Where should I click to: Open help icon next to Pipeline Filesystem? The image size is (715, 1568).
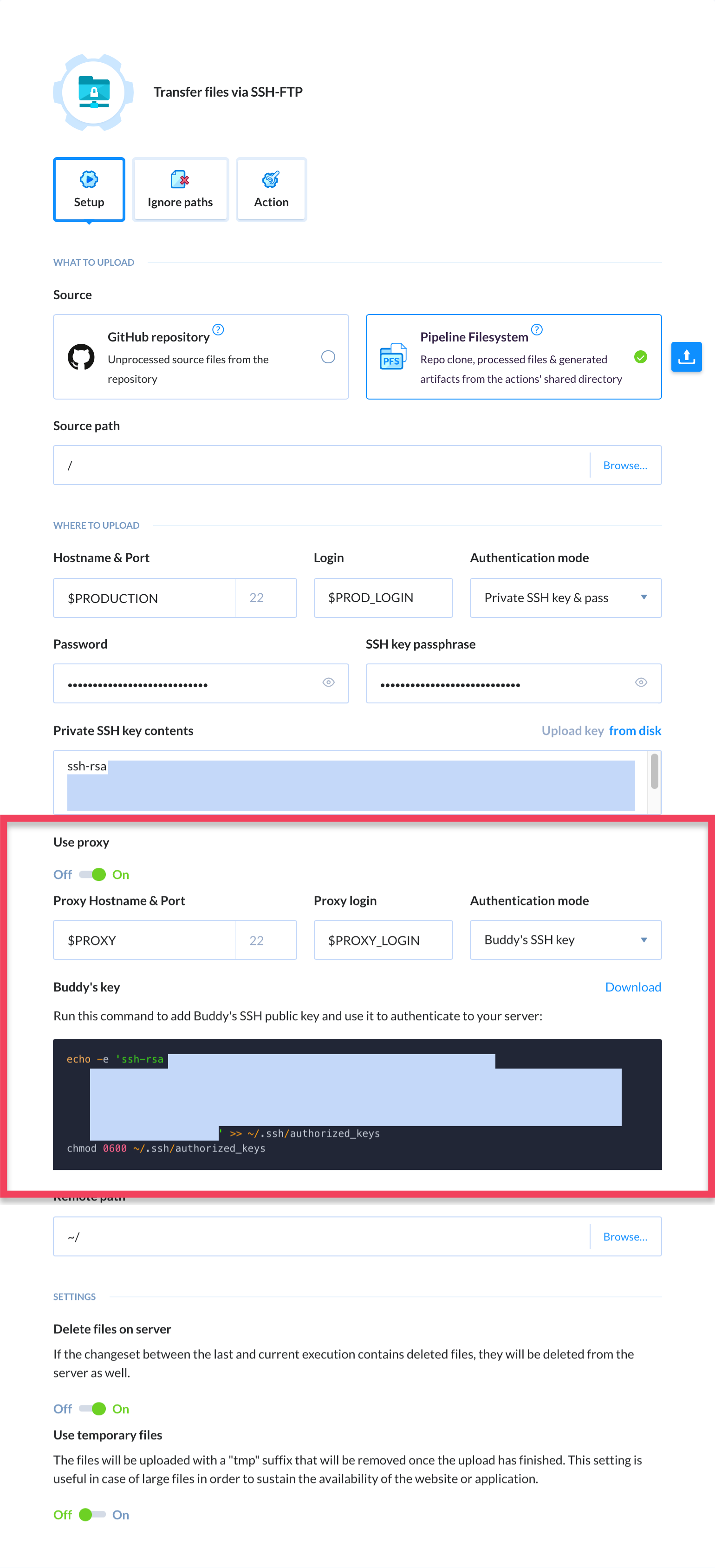click(537, 330)
